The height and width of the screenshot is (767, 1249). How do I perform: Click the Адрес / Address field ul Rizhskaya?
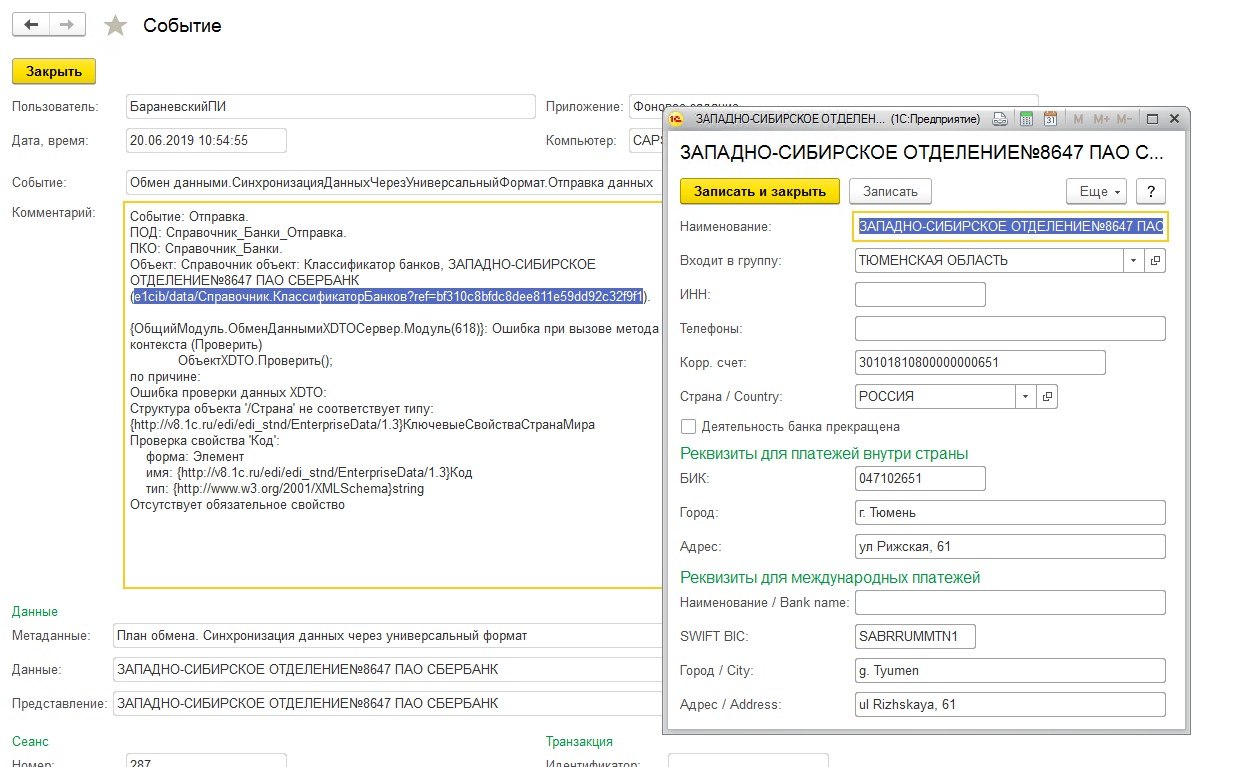(x=1011, y=704)
